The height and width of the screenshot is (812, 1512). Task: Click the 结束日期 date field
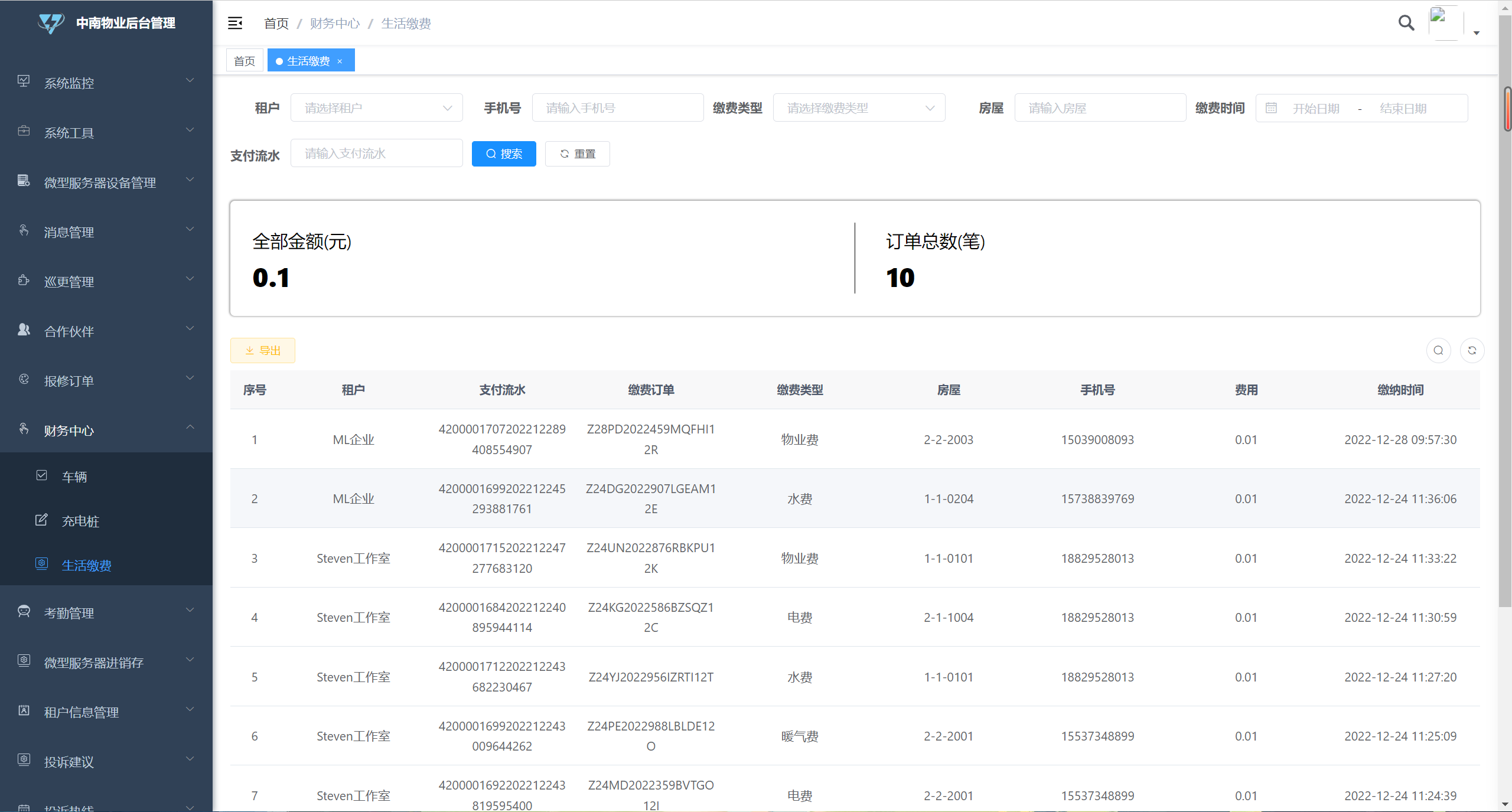coord(1403,109)
